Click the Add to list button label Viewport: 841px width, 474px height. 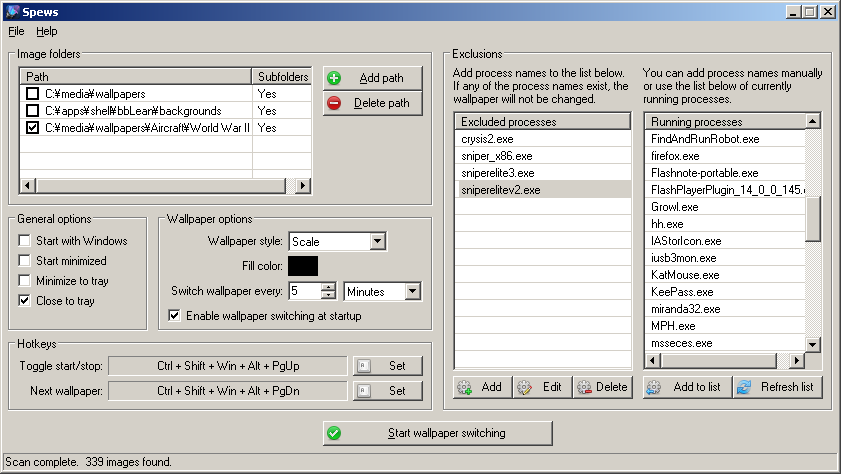click(697, 387)
